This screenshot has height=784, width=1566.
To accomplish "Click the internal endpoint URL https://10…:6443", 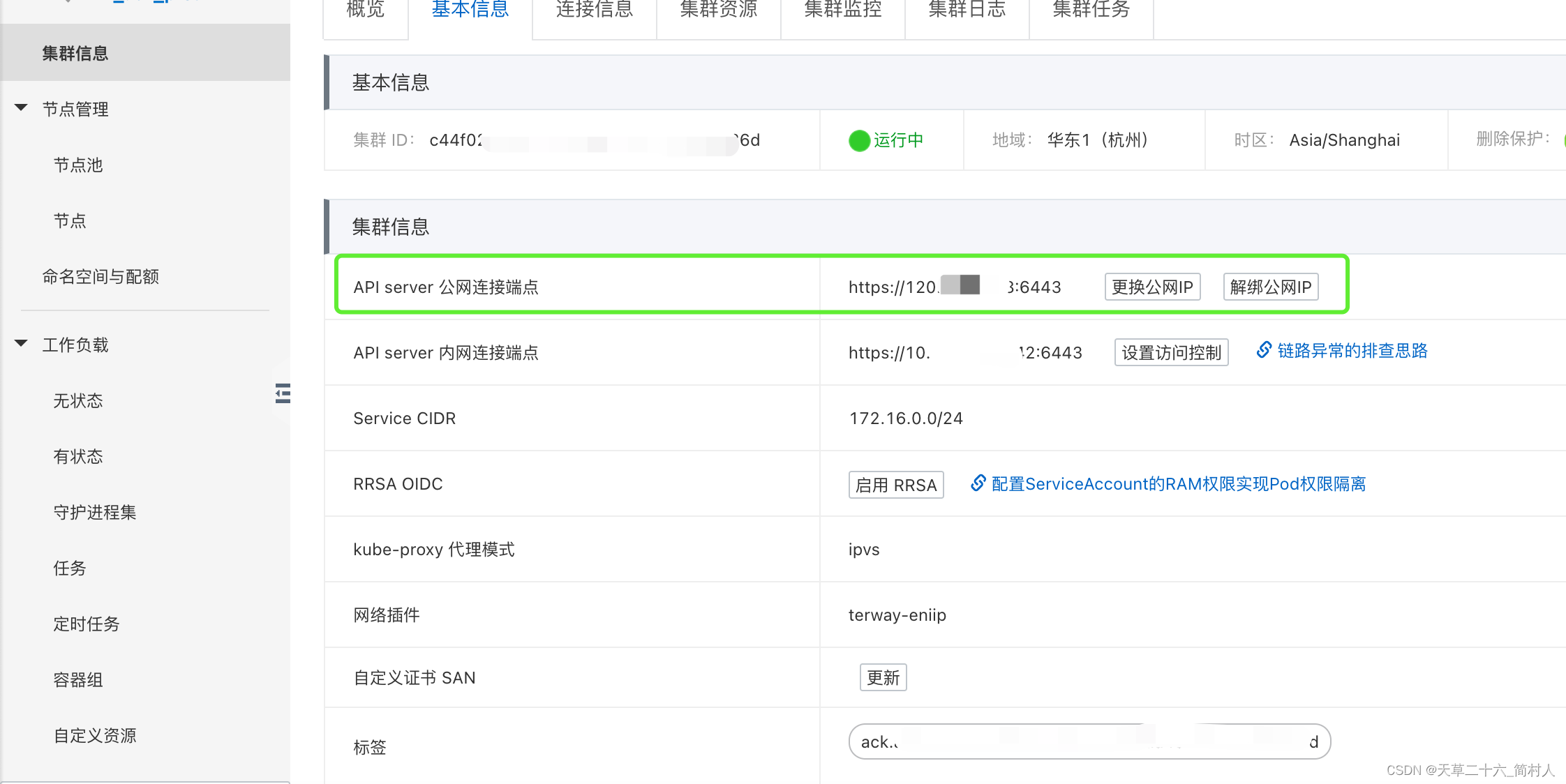I will pos(965,352).
